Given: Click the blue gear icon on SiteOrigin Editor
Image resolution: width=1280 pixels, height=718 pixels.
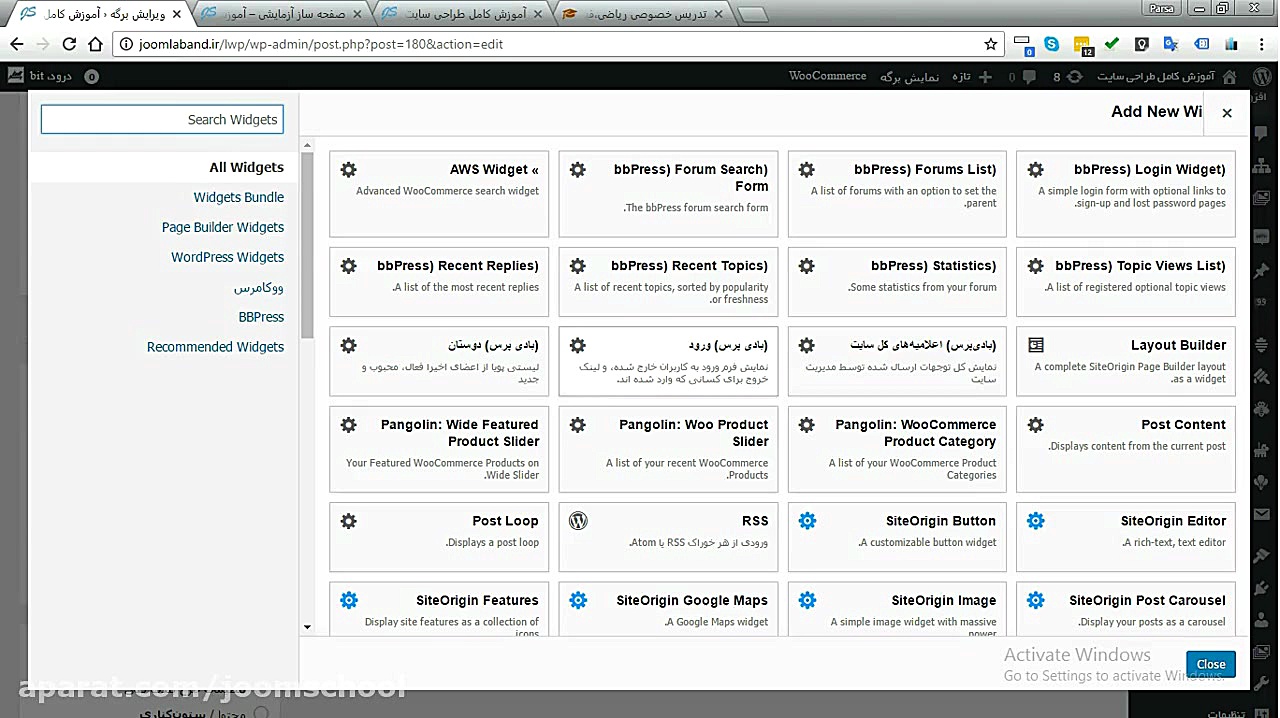Looking at the screenshot, I should (x=1036, y=521).
